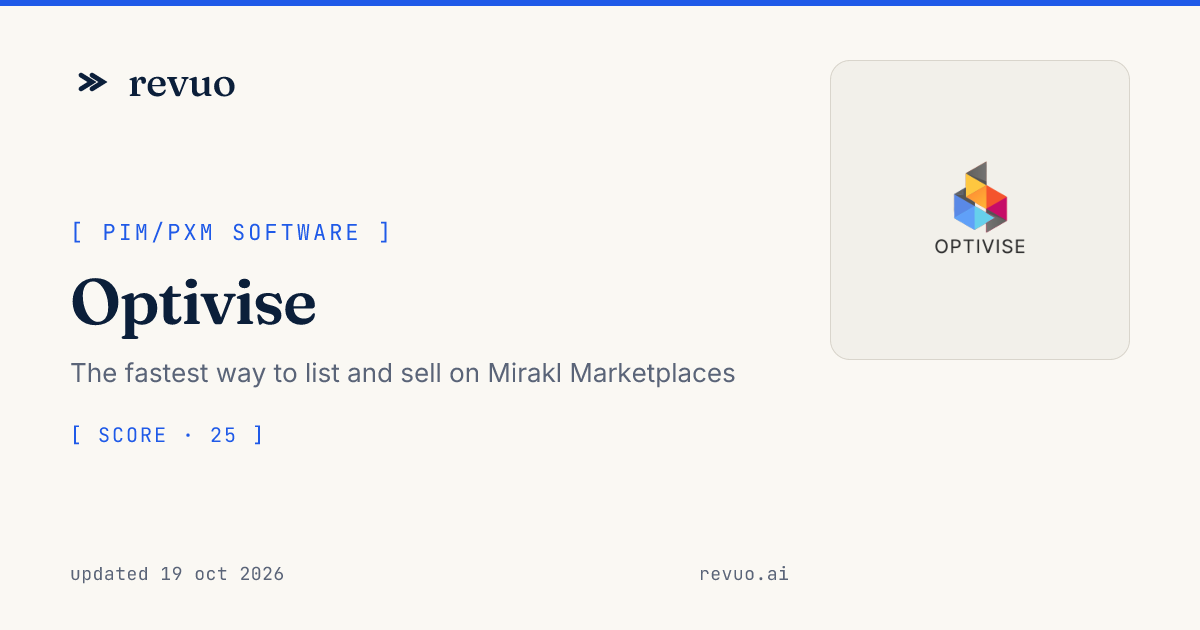This screenshot has height=630, width=1200.
Task: Click the Optivise logo card
Action: click(x=980, y=210)
